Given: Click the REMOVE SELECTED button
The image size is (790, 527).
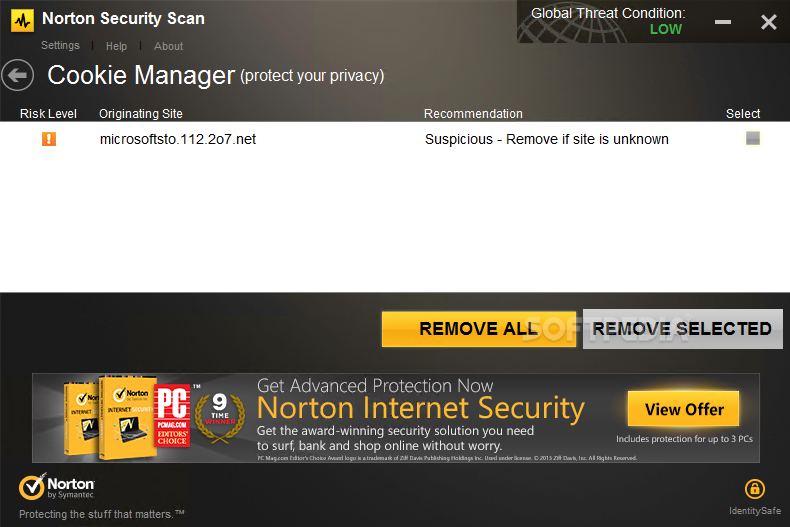Looking at the screenshot, I should [x=683, y=329].
